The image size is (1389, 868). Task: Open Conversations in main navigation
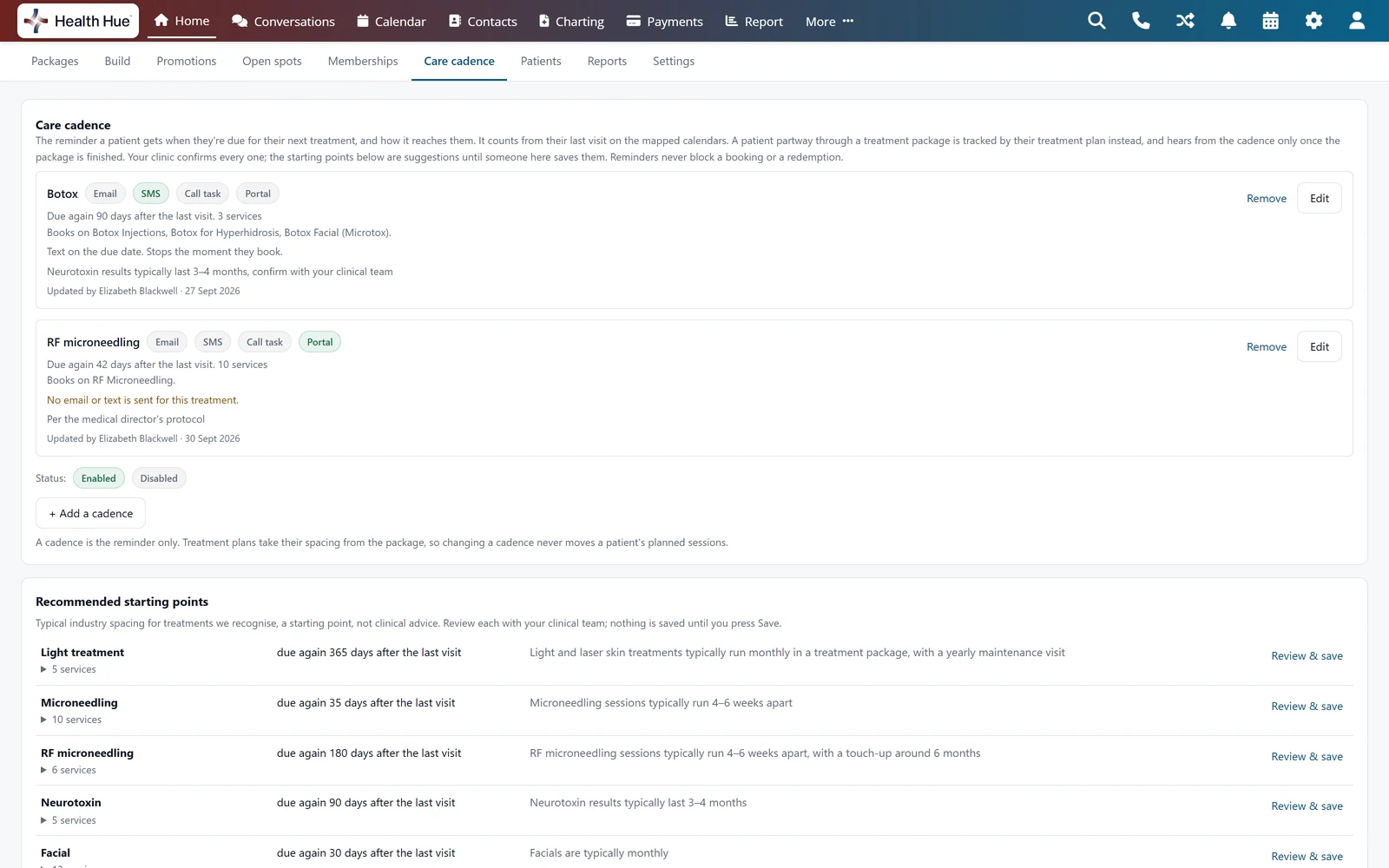(283, 21)
